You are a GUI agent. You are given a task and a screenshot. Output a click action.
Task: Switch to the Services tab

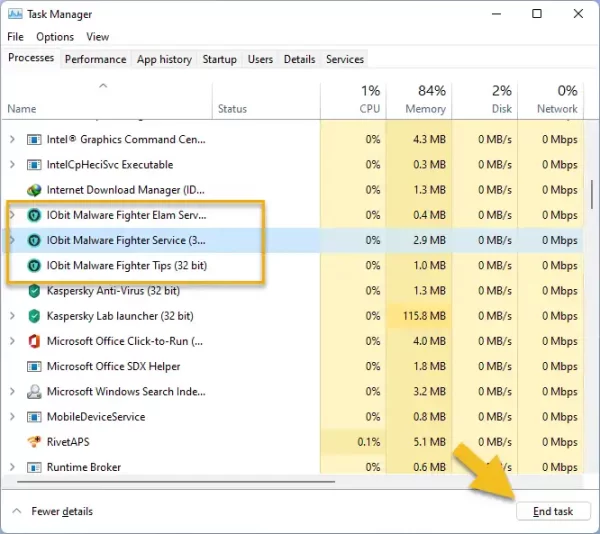(345, 59)
